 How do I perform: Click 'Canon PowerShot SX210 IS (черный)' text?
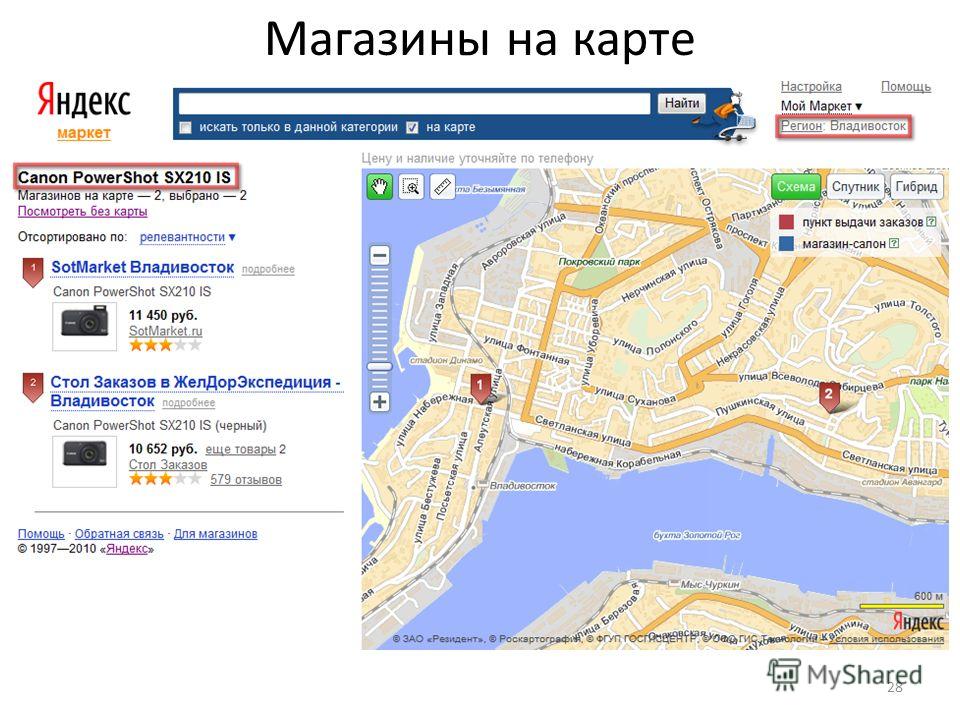[x=160, y=426]
